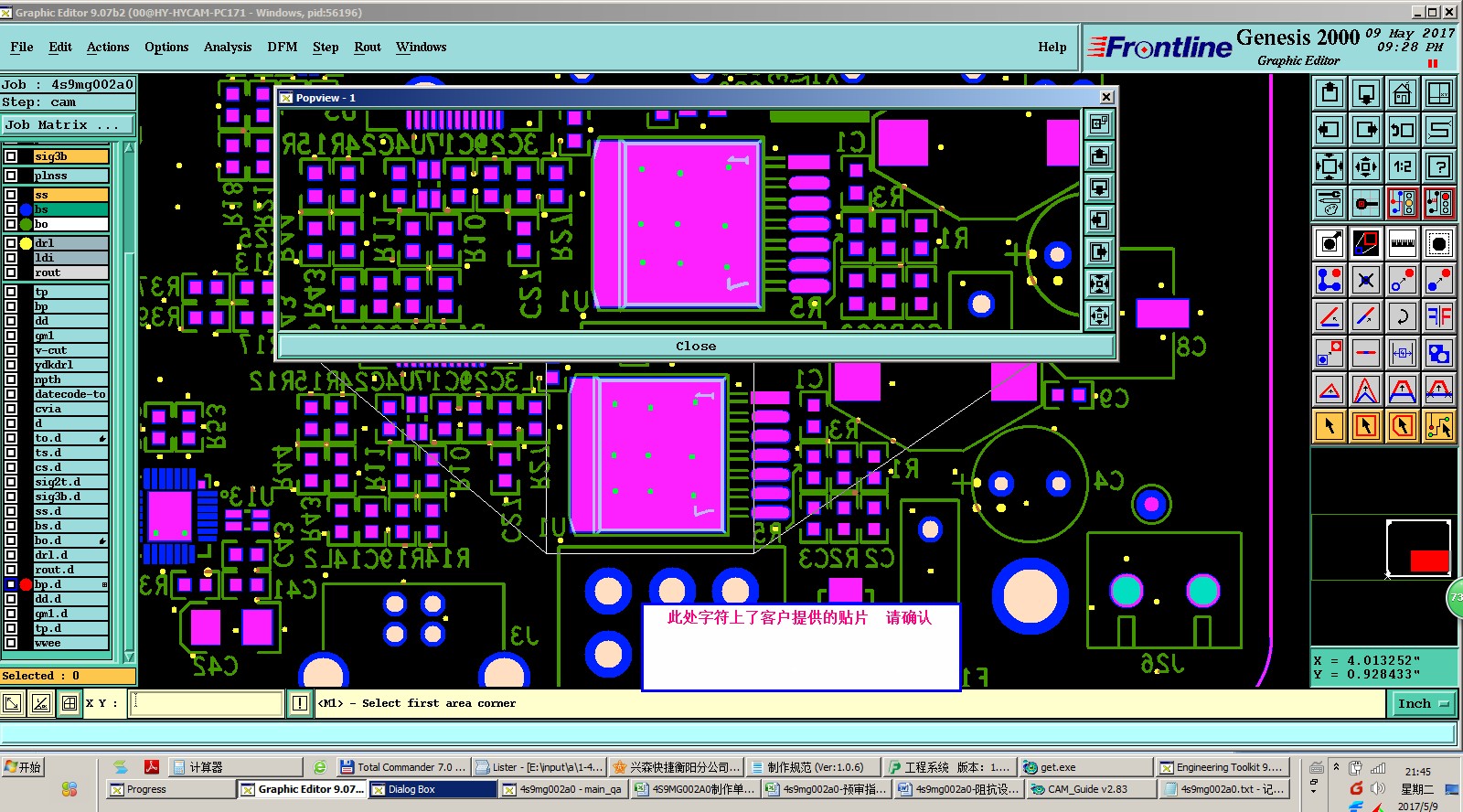Select the mirror F tool

(x=1439, y=316)
